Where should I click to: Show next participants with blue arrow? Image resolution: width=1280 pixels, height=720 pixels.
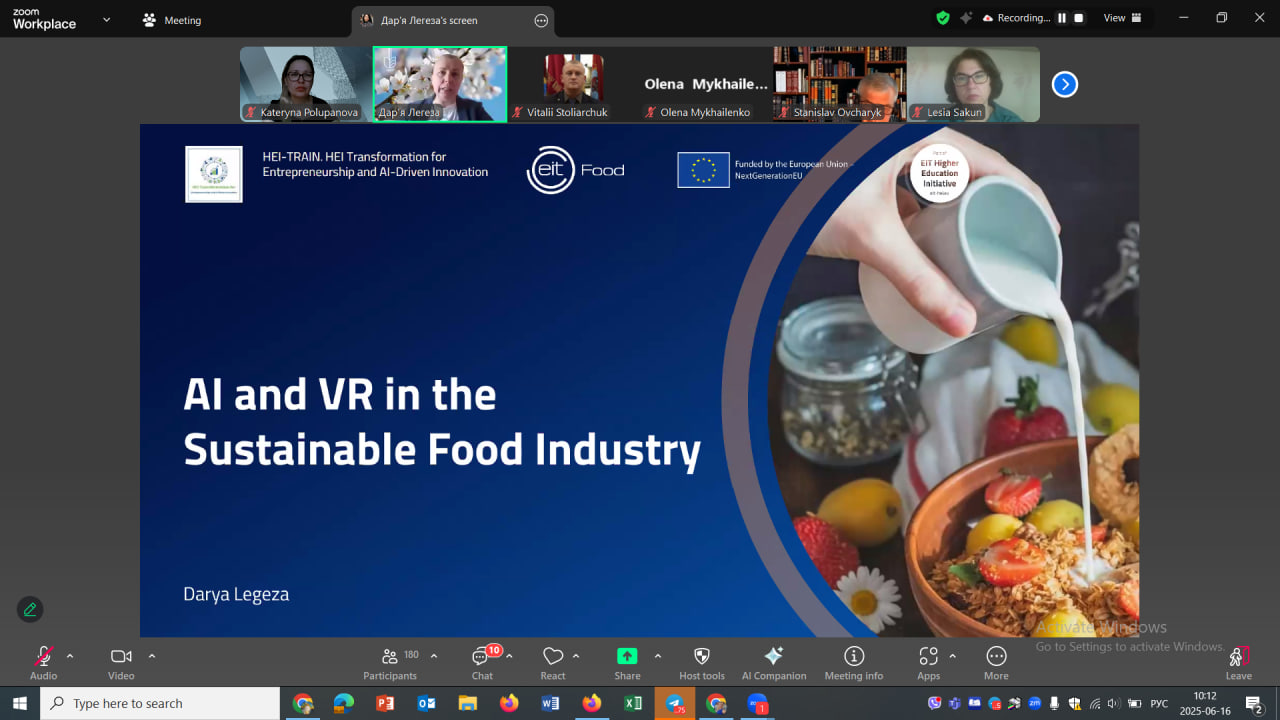coord(1064,85)
